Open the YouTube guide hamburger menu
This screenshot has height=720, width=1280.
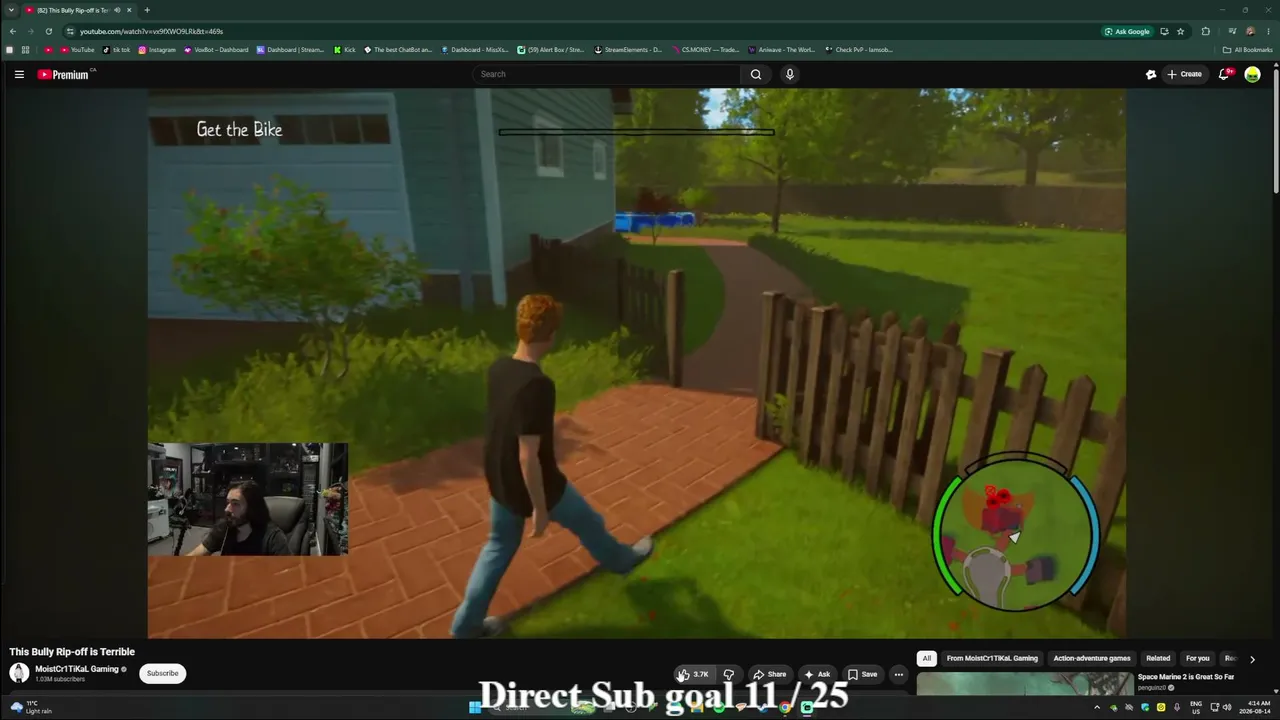[19, 74]
